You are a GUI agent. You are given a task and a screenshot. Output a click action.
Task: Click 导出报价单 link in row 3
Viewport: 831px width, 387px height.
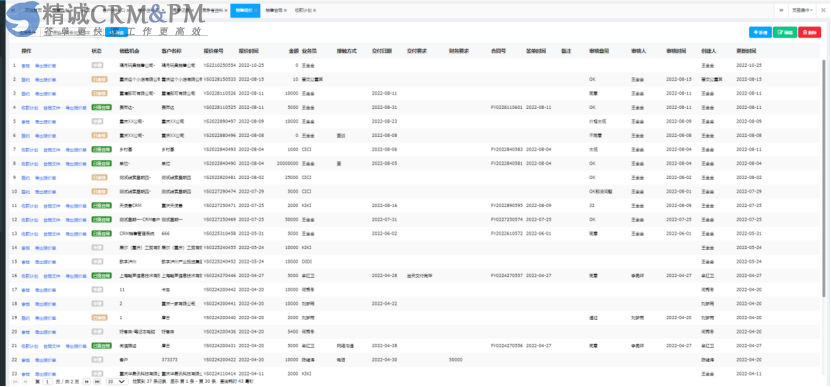tap(46, 94)
